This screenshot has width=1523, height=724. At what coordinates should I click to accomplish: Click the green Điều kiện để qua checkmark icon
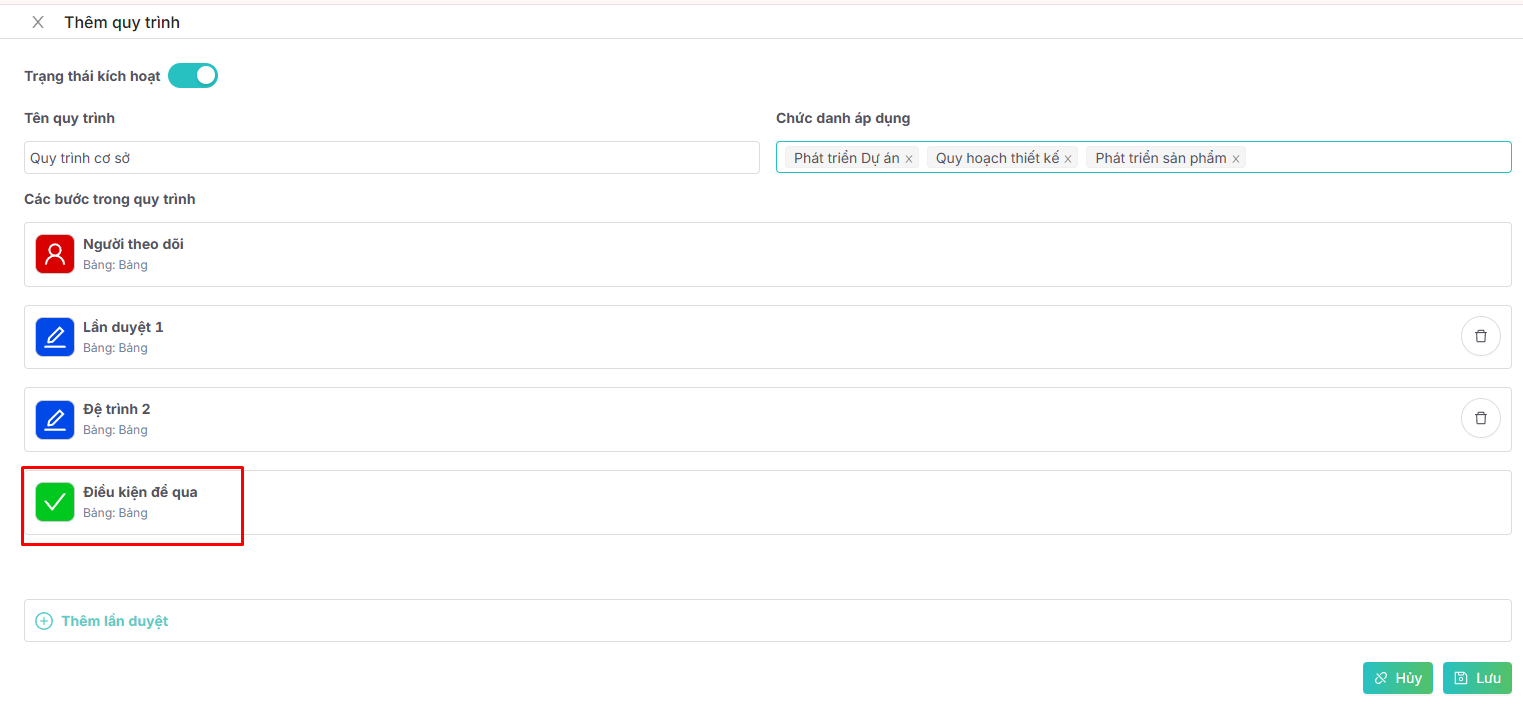55,502
